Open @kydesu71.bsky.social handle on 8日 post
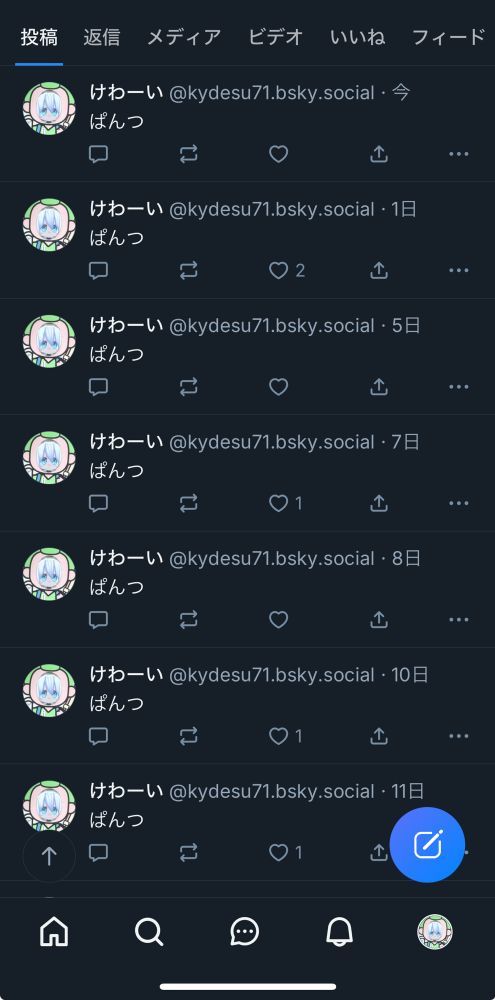The image size is (495, 1000). (271, 559)
